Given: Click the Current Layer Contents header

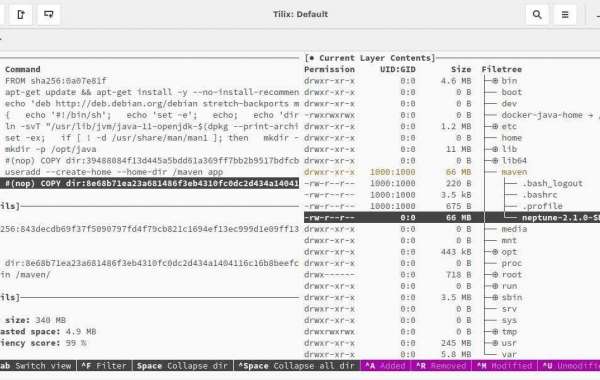Looking at the screenshot, I should coord(370,58).
